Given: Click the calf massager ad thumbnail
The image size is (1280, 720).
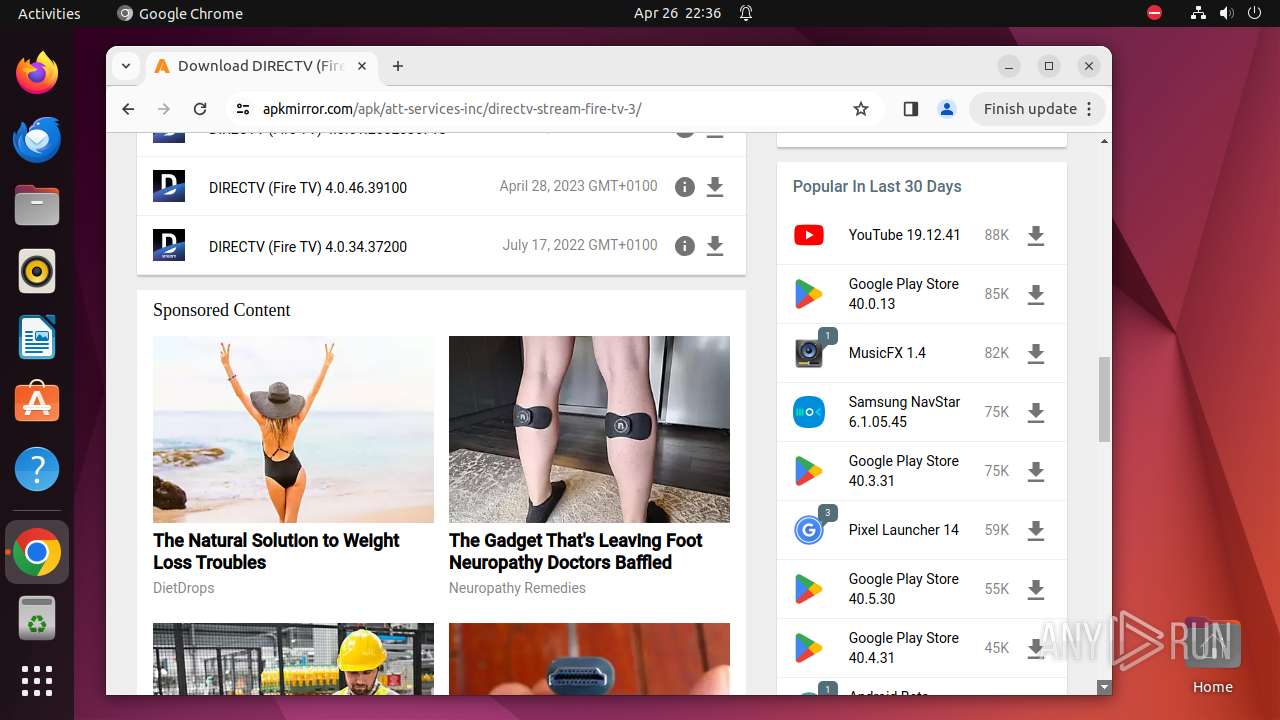Looking at the screenshot, I should pyautogui.click(x=589, y=429).
